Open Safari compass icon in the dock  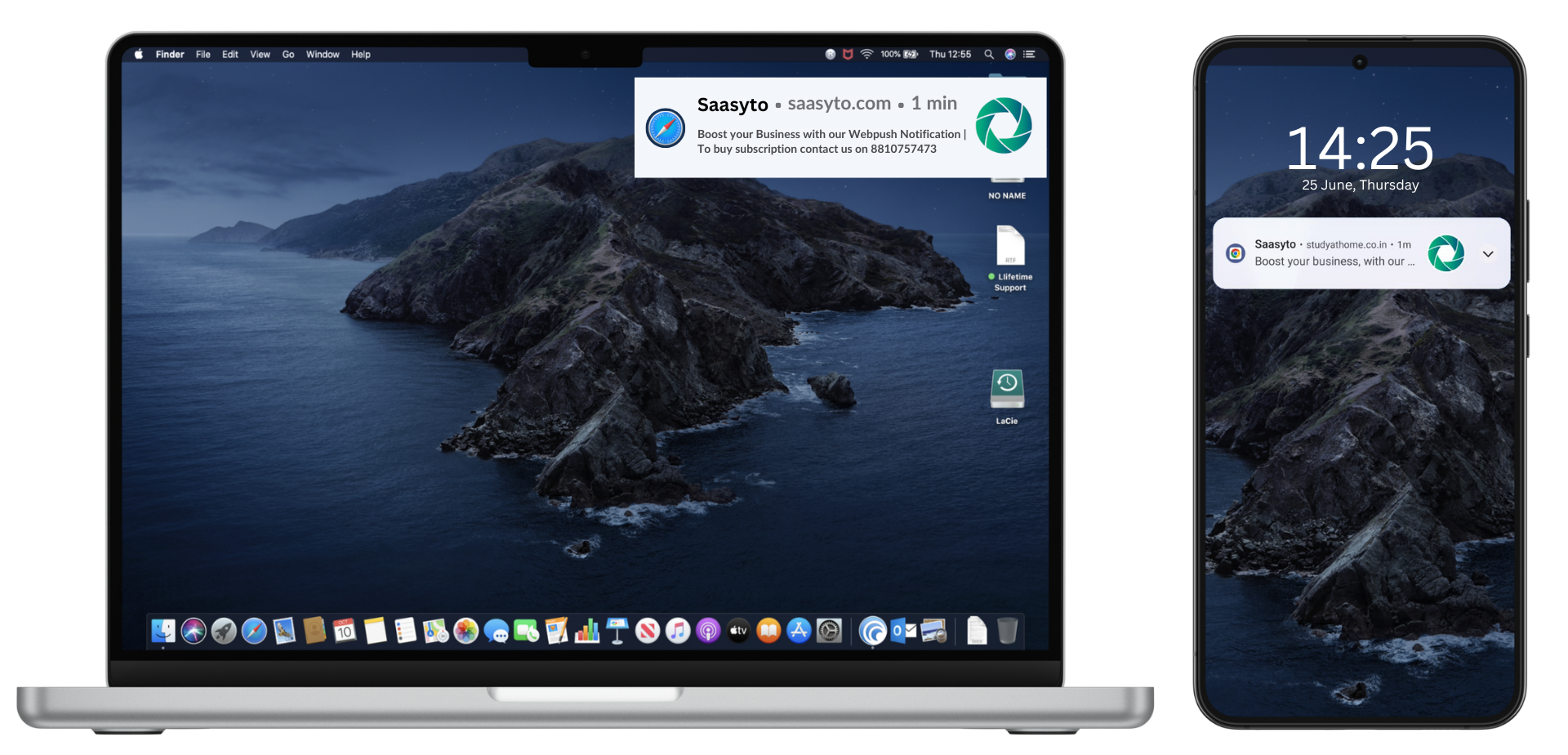coord(254,631)
